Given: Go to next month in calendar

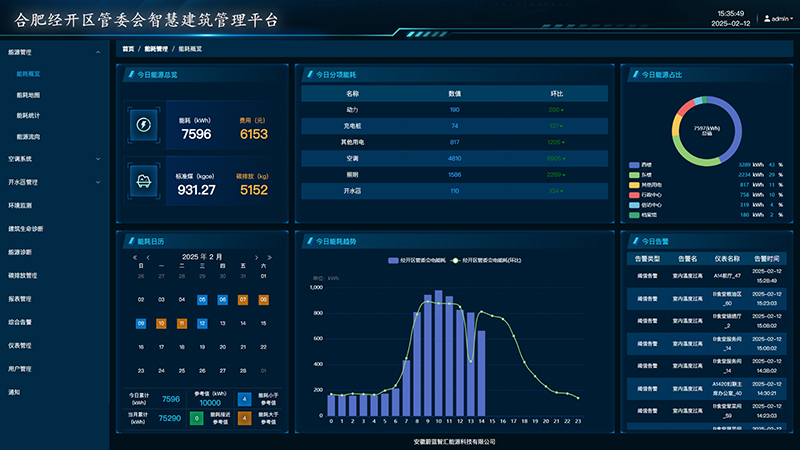Looking at the screenshot, I should (x=256, y=257).
